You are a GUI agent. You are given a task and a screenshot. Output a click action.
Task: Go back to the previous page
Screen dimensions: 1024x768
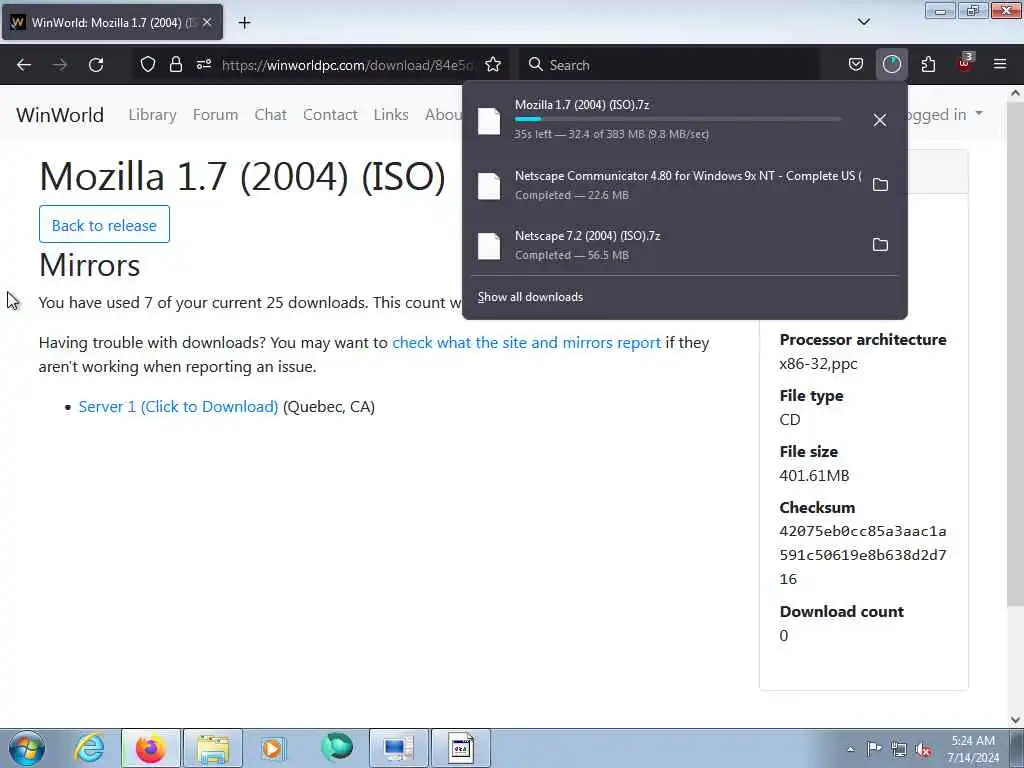coord(24,65)
